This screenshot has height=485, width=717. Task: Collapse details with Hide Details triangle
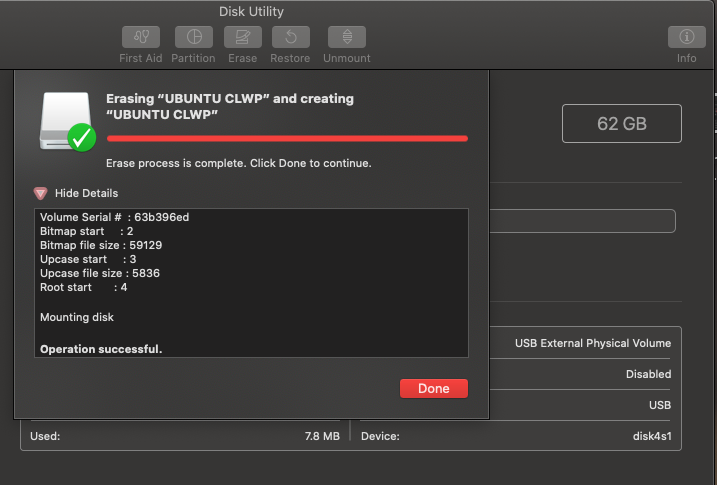(40, 193)
